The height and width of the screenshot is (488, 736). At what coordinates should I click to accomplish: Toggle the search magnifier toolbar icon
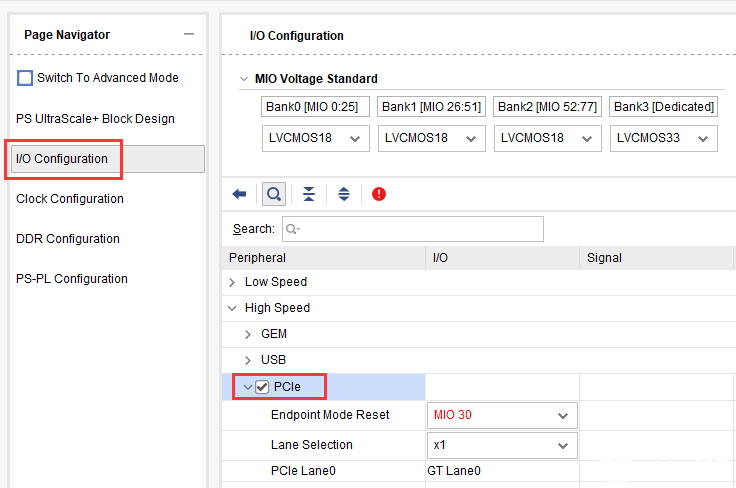point(273,194)
